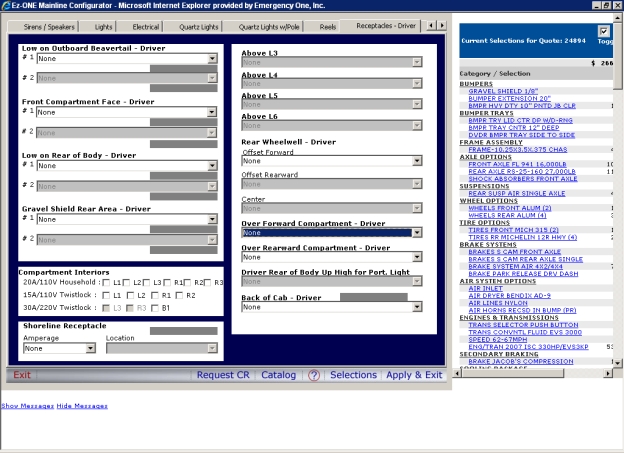Check R1 under 20A/110V Household

click(x=167, y=283)
